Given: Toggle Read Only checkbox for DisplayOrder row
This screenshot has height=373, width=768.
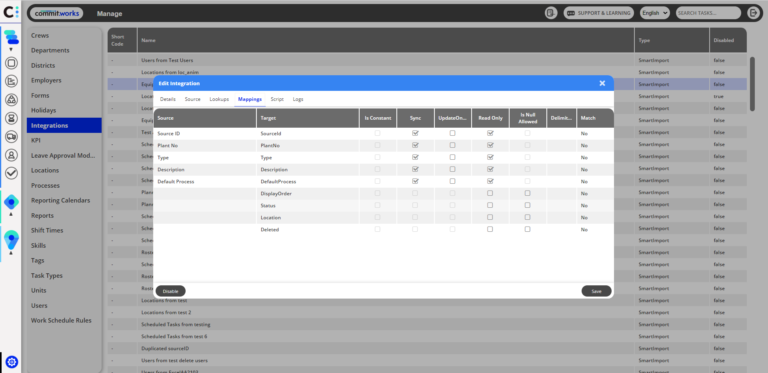Looking at the screenshot, I should 490,193.
